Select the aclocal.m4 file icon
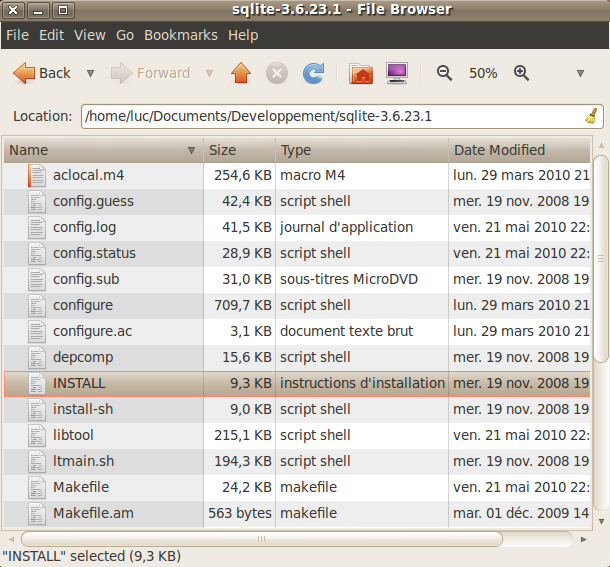This screenshot has width=610, height=567. pos(37,176)
